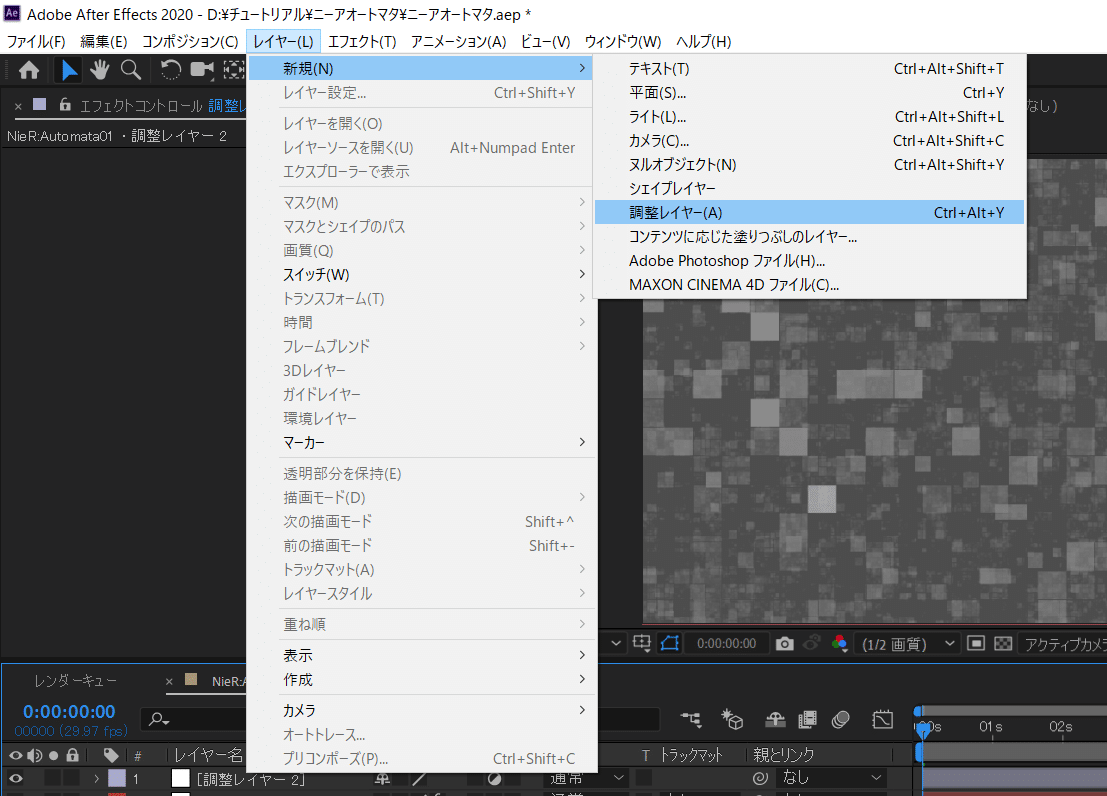Click the current time 0:00:00:00 in timeline

click(69, 712)
